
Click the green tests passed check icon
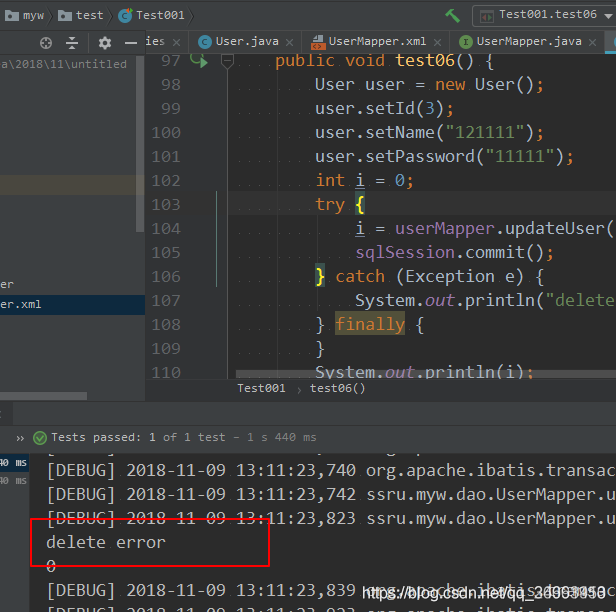(40, 438)
